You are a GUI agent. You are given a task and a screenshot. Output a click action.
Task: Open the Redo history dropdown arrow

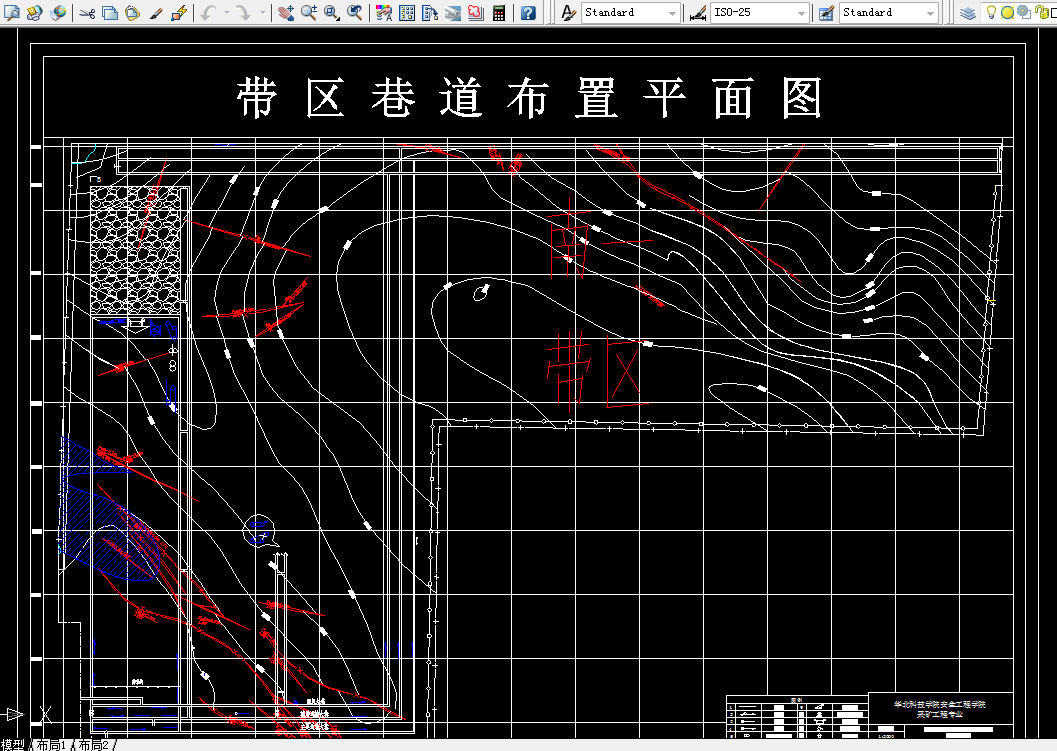262,12
